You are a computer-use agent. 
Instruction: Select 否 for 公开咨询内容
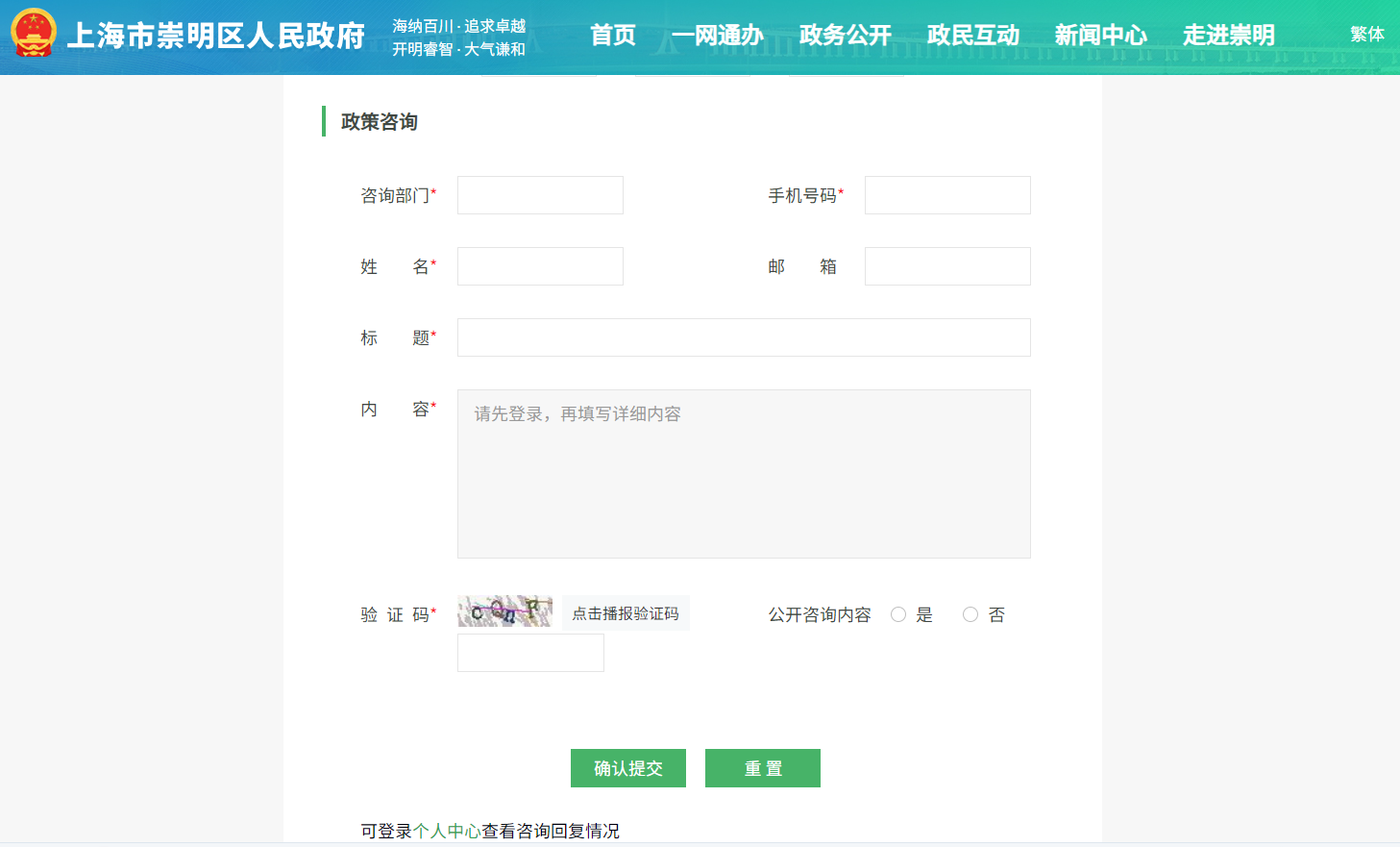[970, 614]
